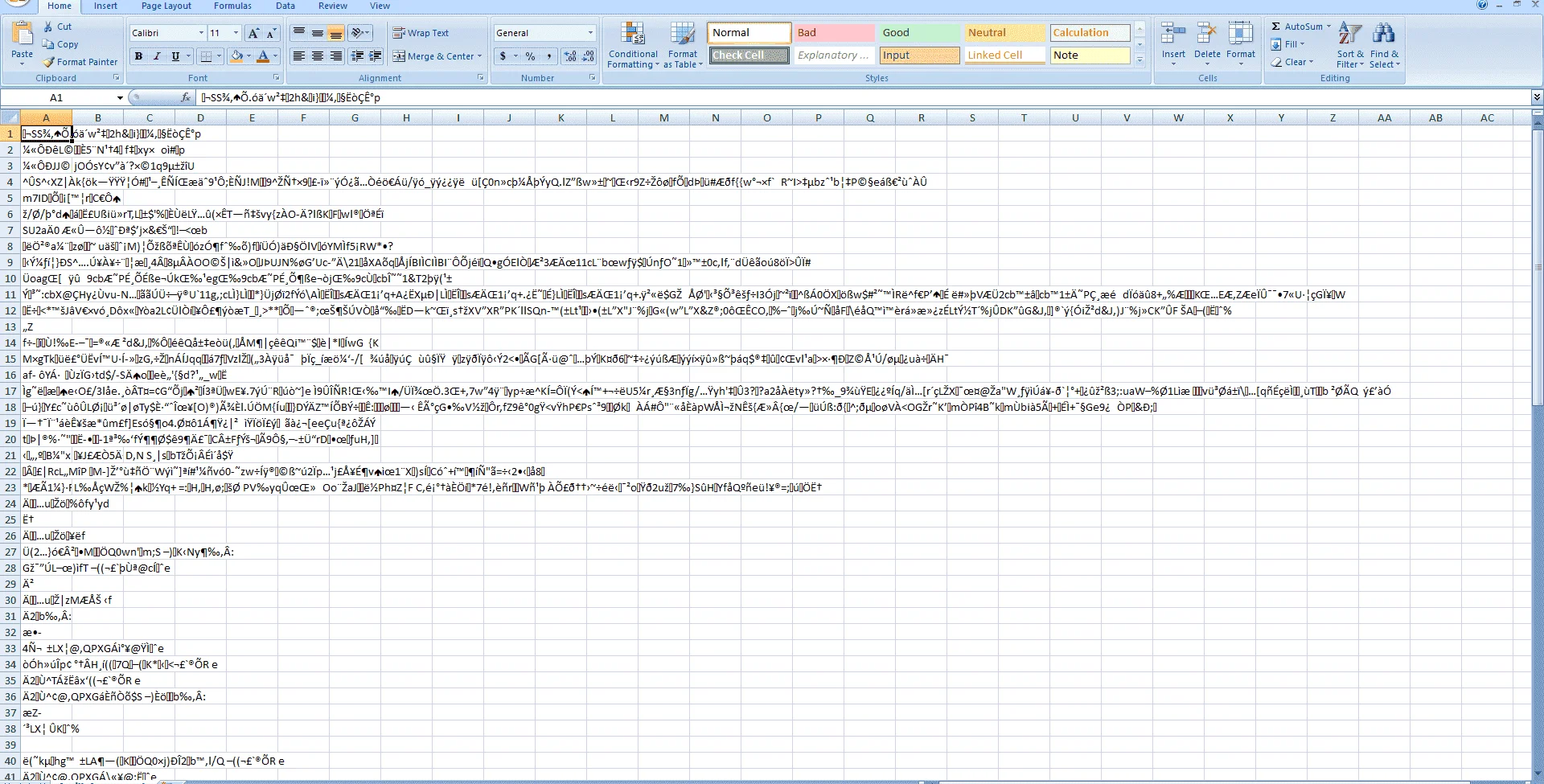Open the Format cells menu
The width and height of the screenshot is (1544, 784).
[1241, 43]
